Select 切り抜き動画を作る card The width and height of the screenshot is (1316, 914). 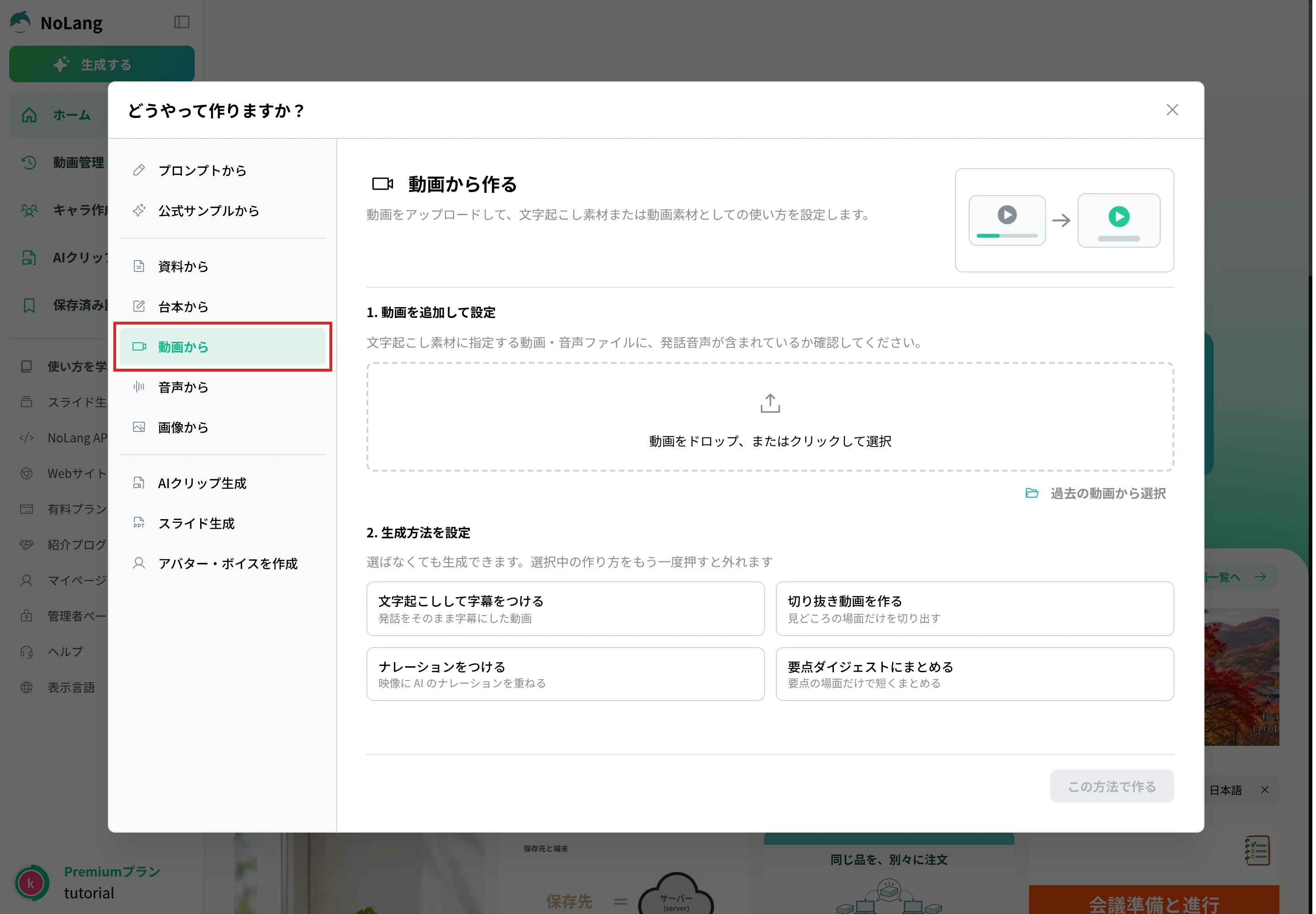click(x=975, y=609)
